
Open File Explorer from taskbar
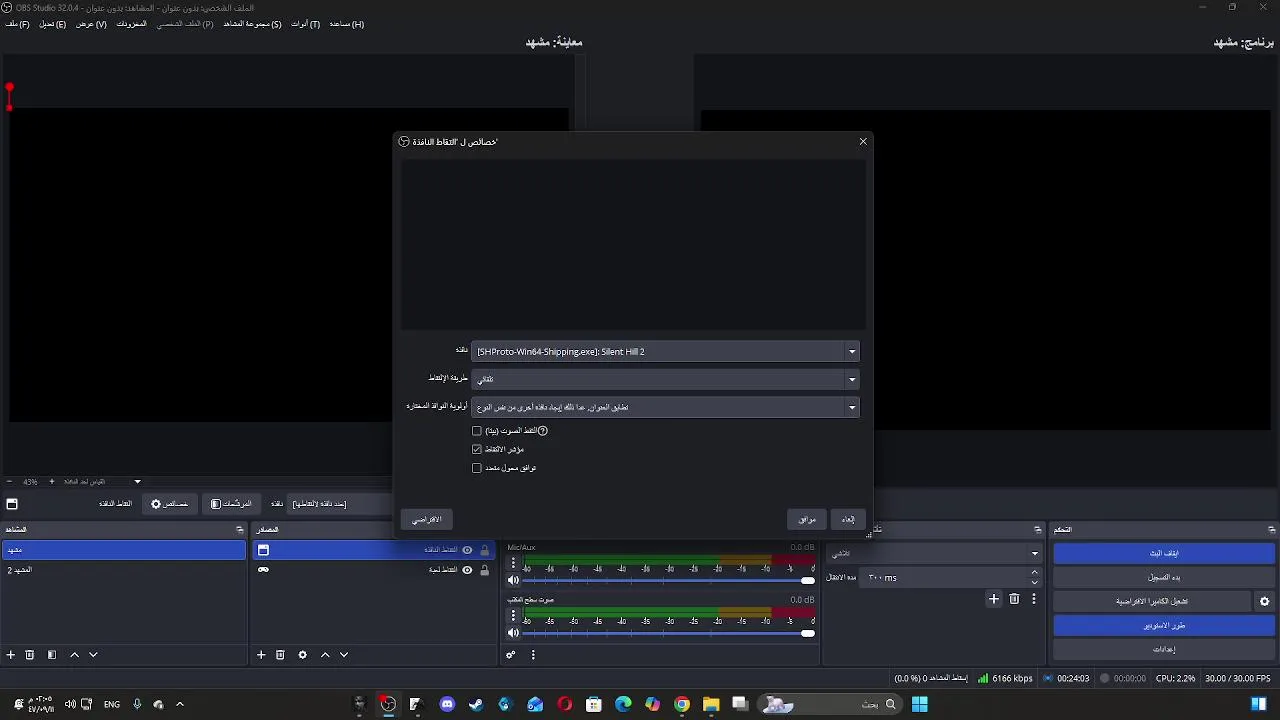point(711,704)
